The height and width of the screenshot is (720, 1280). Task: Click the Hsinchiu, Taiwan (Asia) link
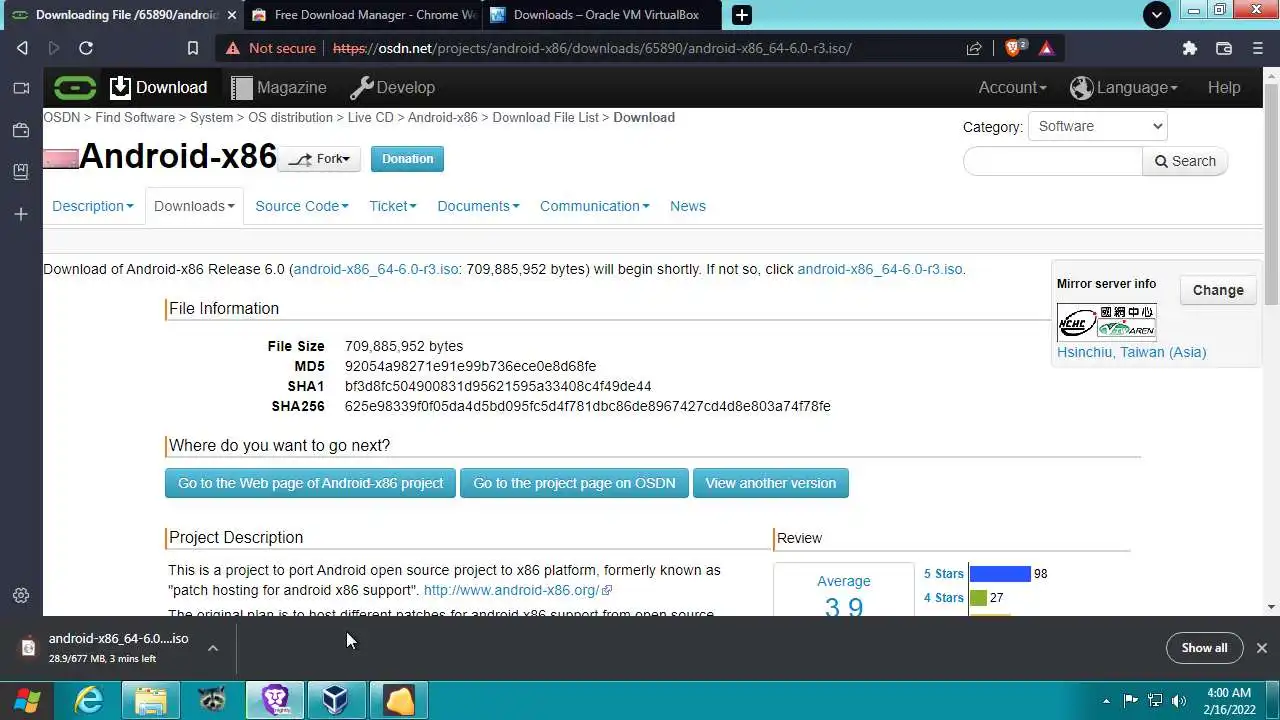(x=1131, y=352)
